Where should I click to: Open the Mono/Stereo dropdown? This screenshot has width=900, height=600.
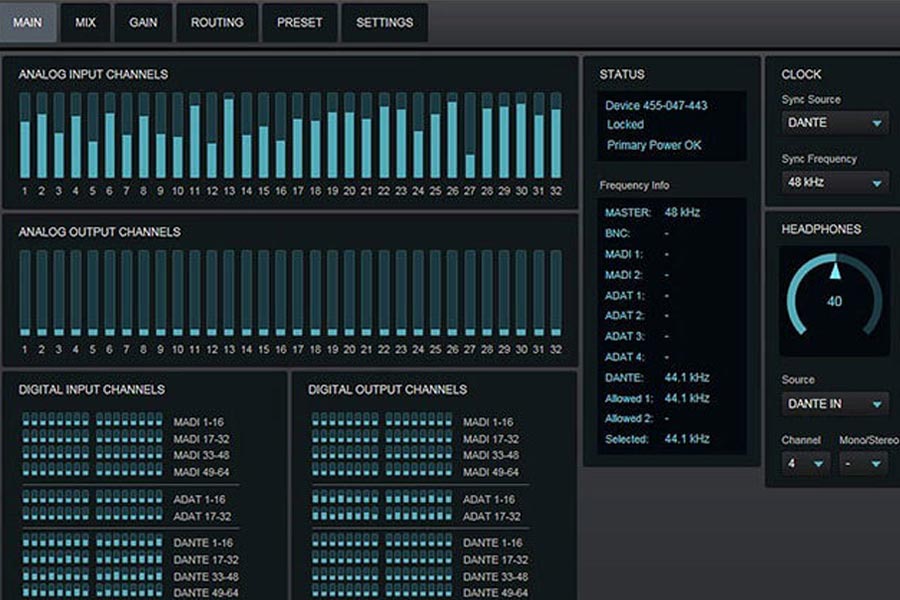[x=863, y=463]
